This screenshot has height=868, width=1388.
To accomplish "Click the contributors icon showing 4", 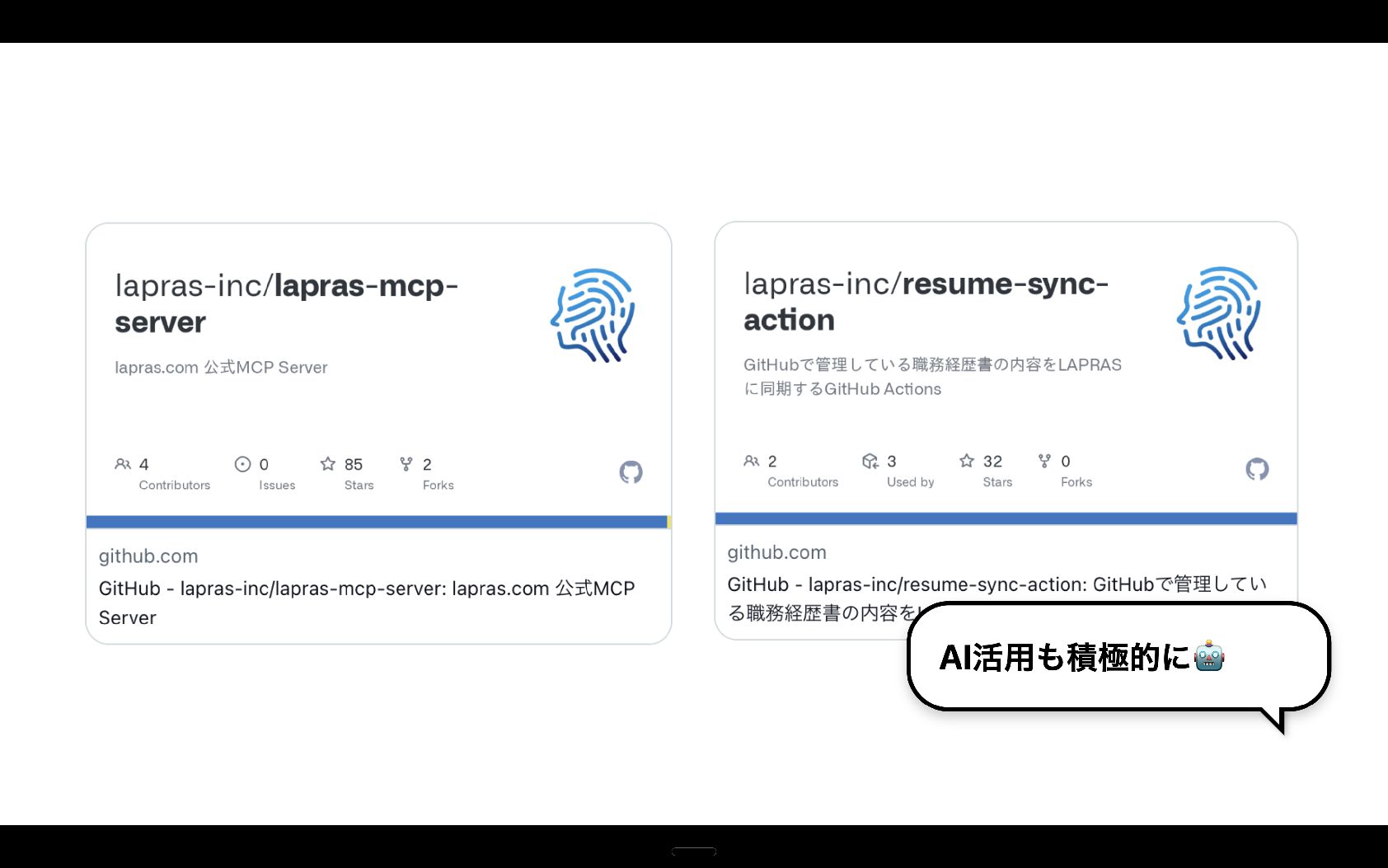I will (123, 464).
